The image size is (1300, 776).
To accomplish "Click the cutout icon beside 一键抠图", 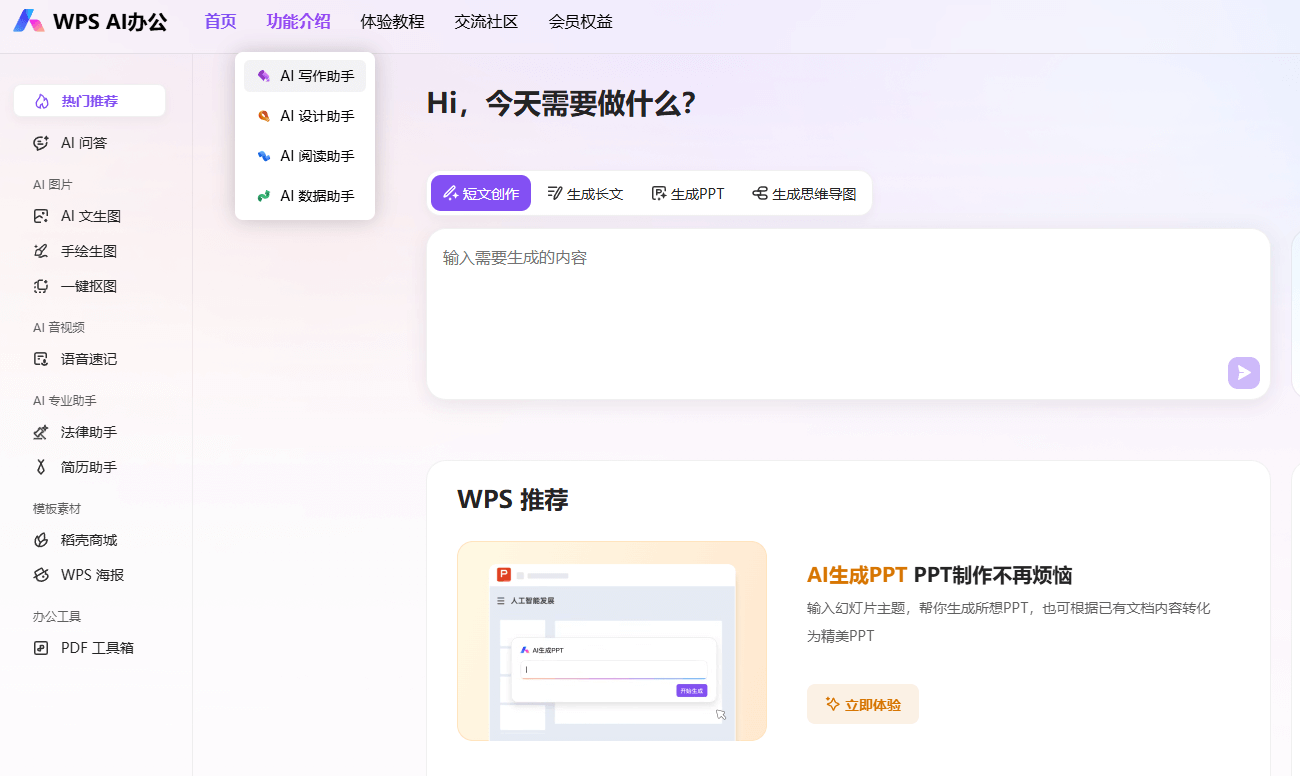I will coord(41,286).
